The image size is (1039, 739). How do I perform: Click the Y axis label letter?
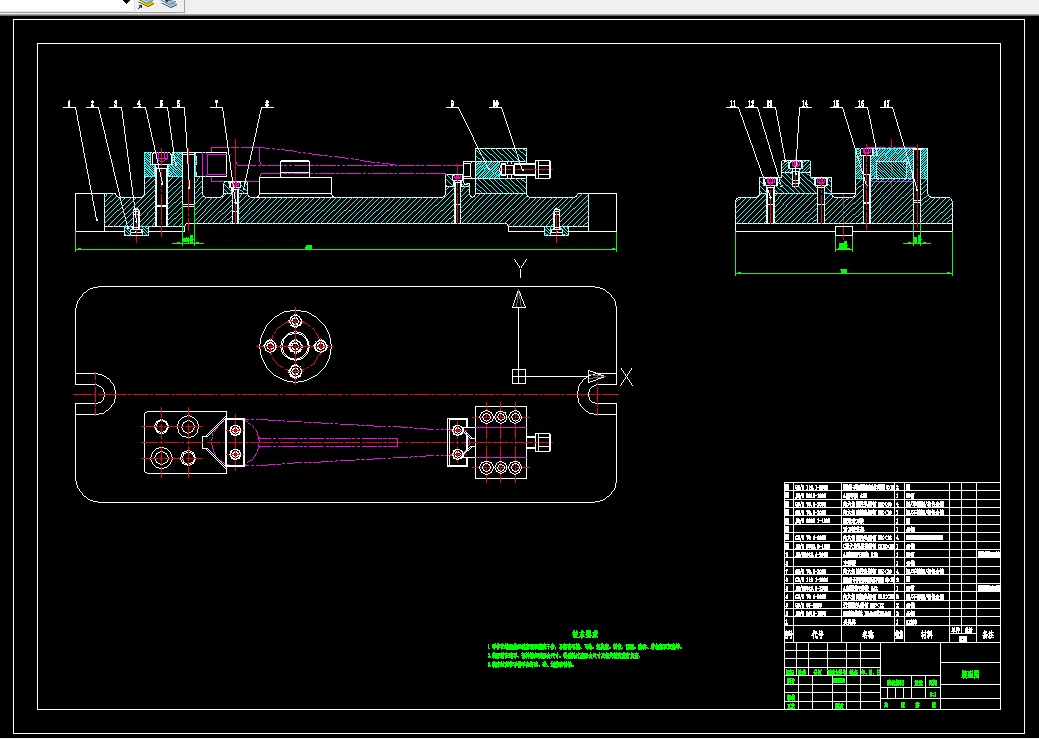(x=519, y=268)
